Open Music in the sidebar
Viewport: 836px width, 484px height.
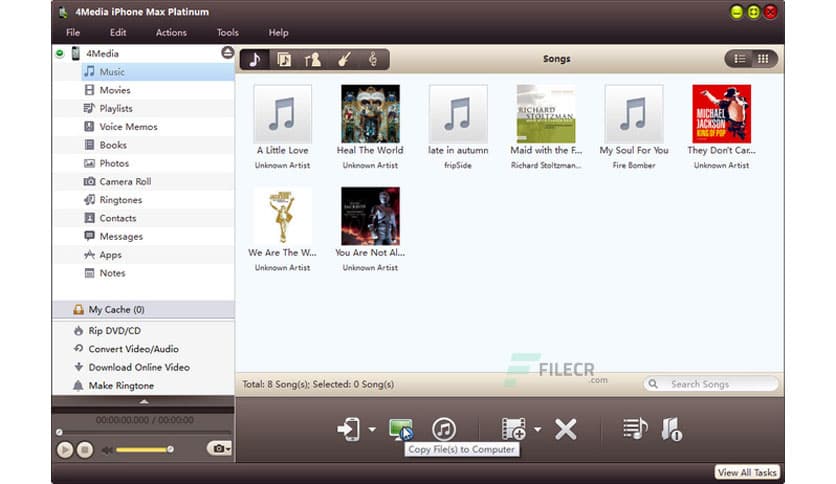(x=158, y=72)
